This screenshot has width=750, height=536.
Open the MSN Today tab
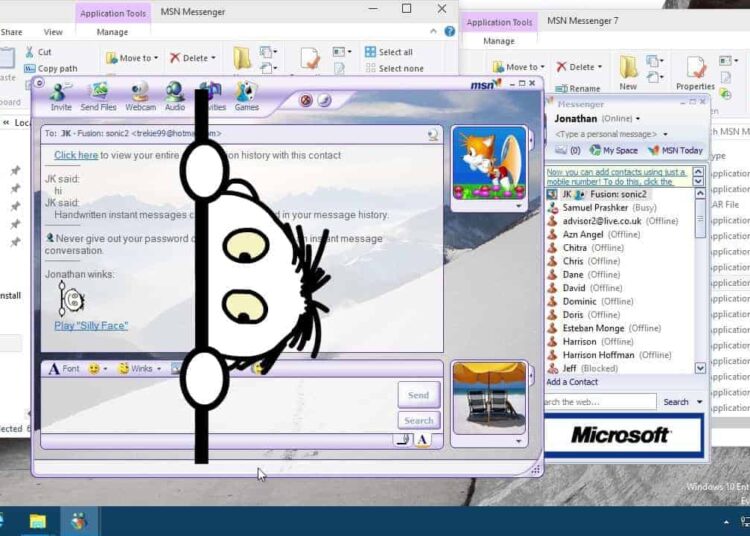coord(676,150)
